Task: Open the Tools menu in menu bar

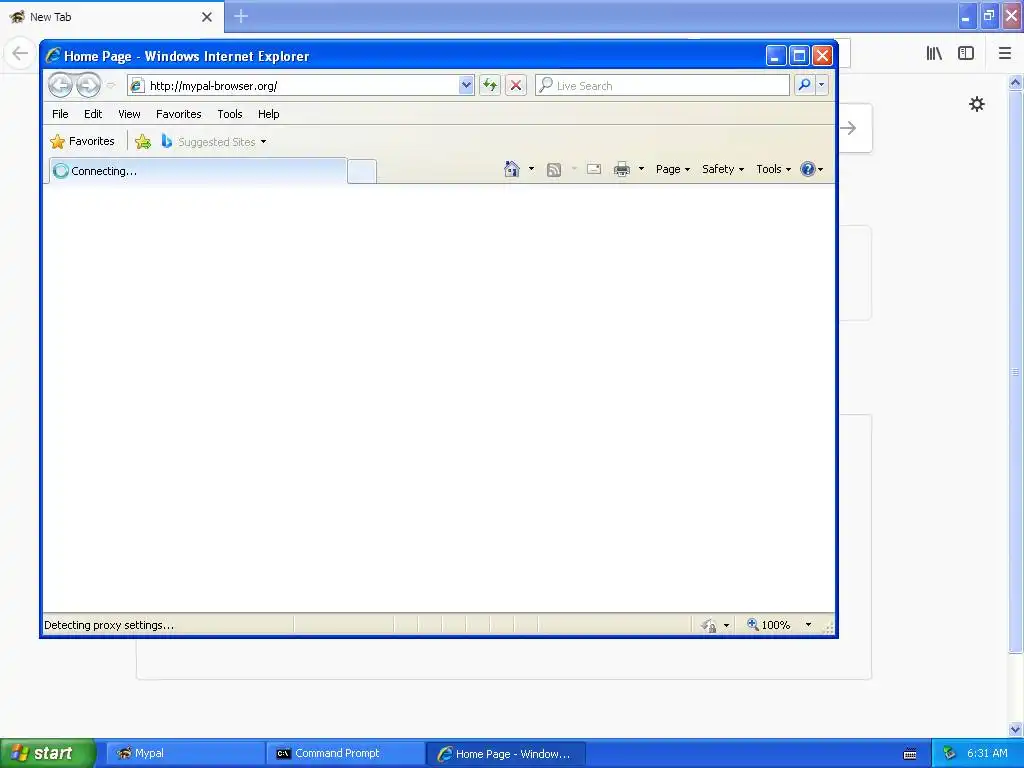Action: point(230,114)
